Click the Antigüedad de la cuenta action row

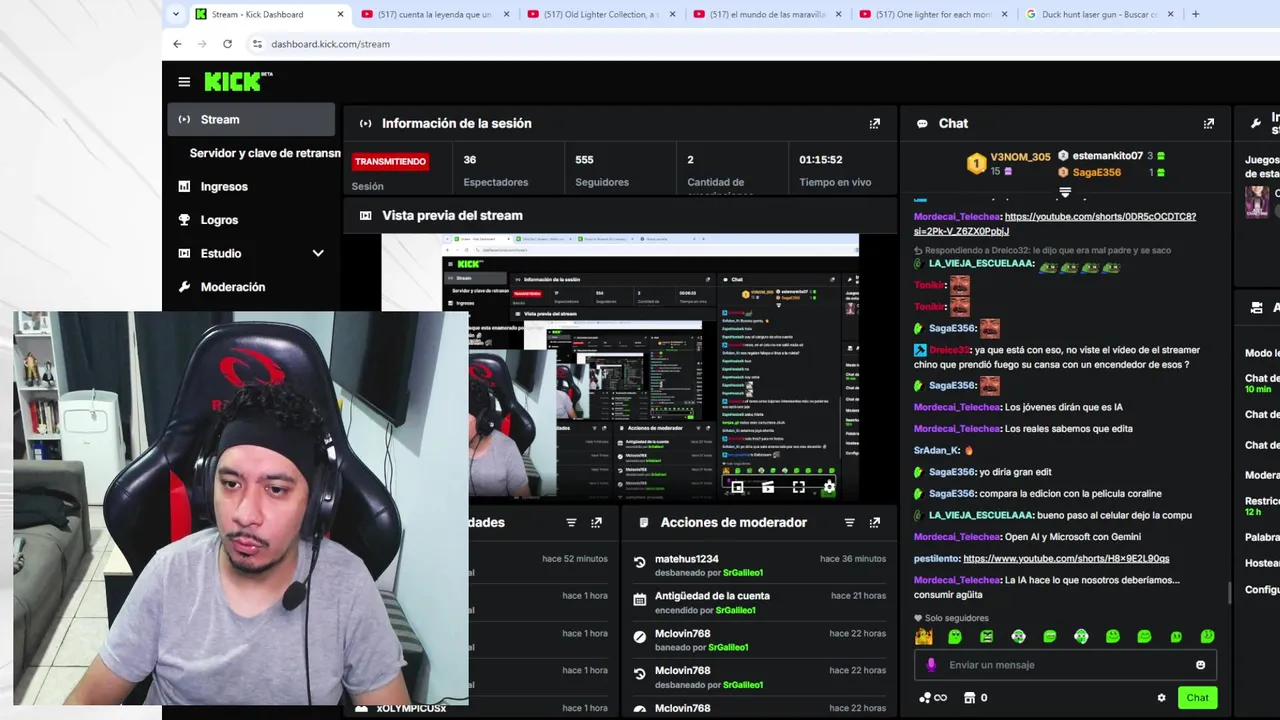tap(760, 602)
